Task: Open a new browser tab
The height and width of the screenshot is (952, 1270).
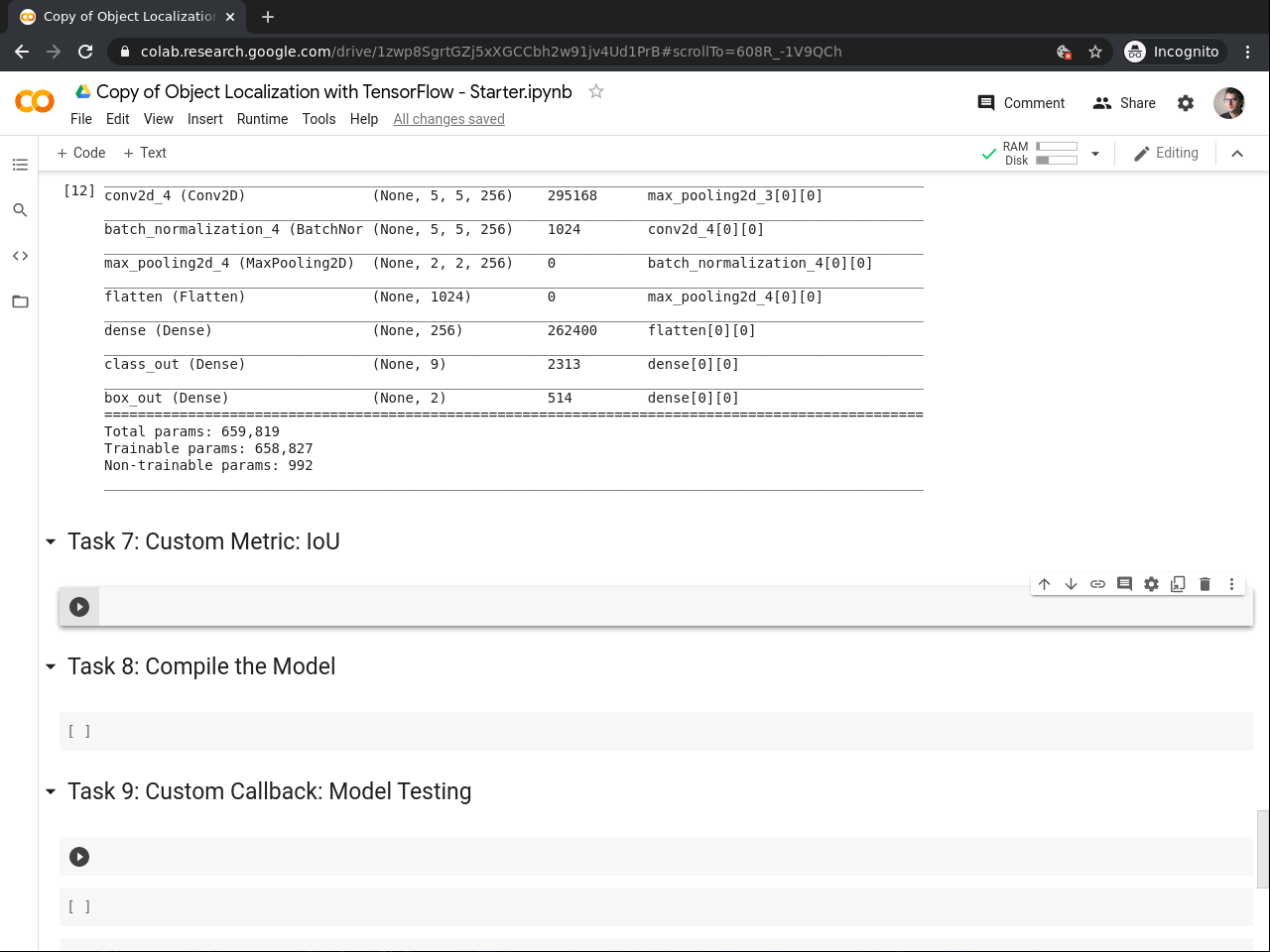Action: (268, 17)
